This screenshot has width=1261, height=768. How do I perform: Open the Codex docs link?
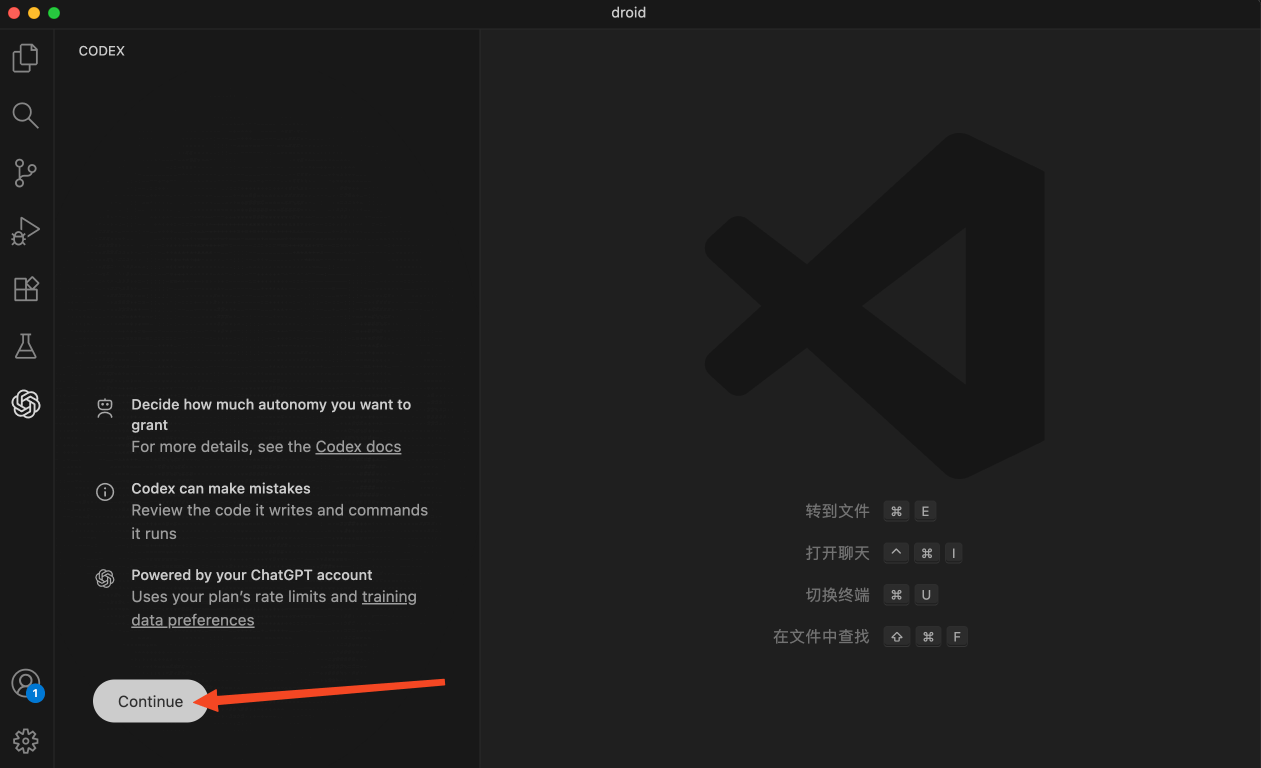point(358,447)
